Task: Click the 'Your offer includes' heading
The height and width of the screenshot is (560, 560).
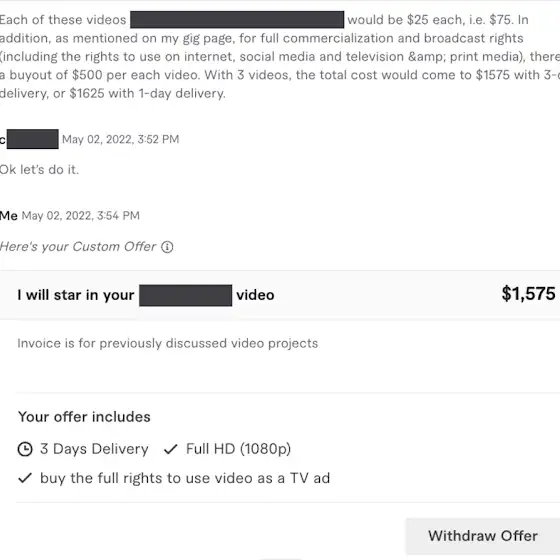Action: coord(84,417)
